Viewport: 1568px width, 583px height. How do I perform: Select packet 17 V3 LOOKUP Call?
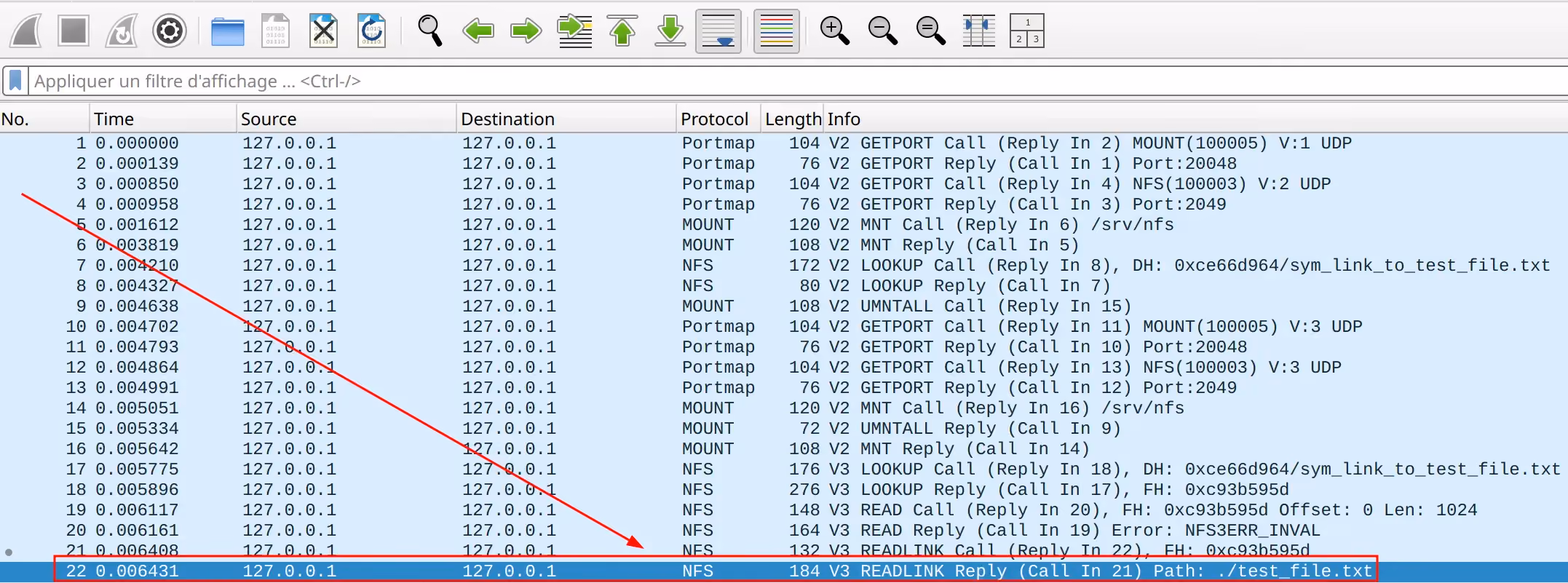[x=784, y=469]
